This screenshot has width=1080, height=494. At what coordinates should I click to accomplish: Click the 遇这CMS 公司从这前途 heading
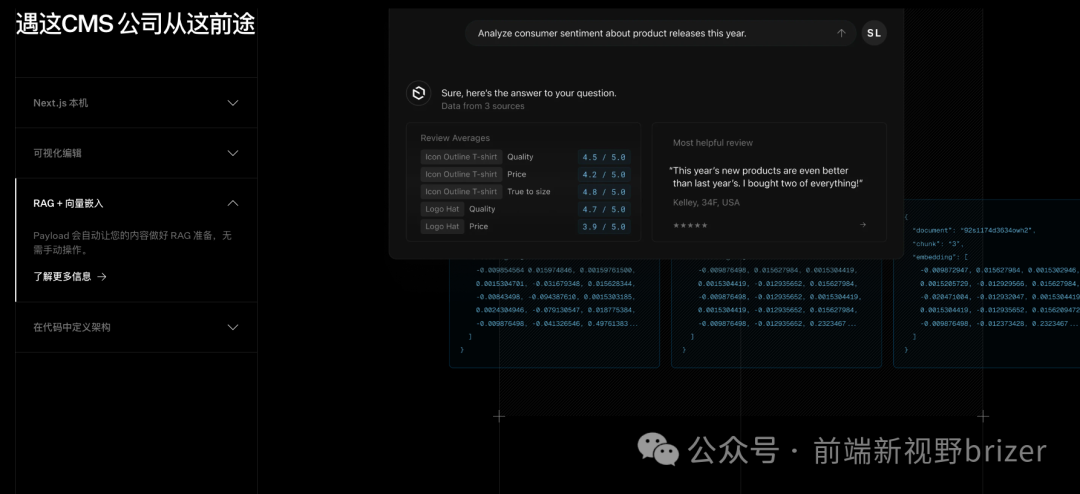pyautogui.click(x=136, y=24)
